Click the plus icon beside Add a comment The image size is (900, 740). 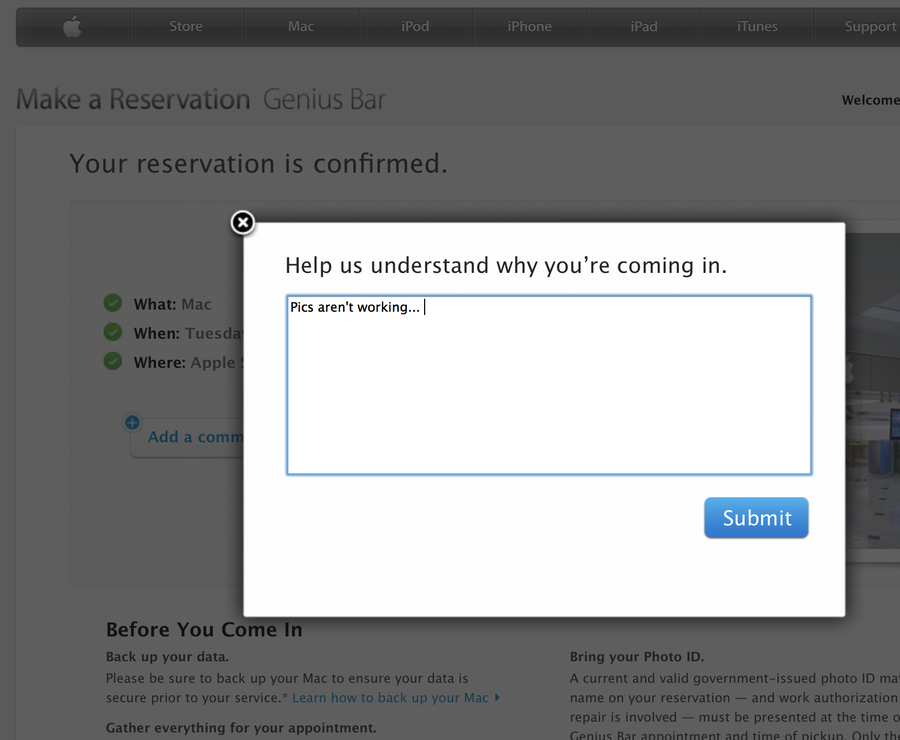pos(132,423)
